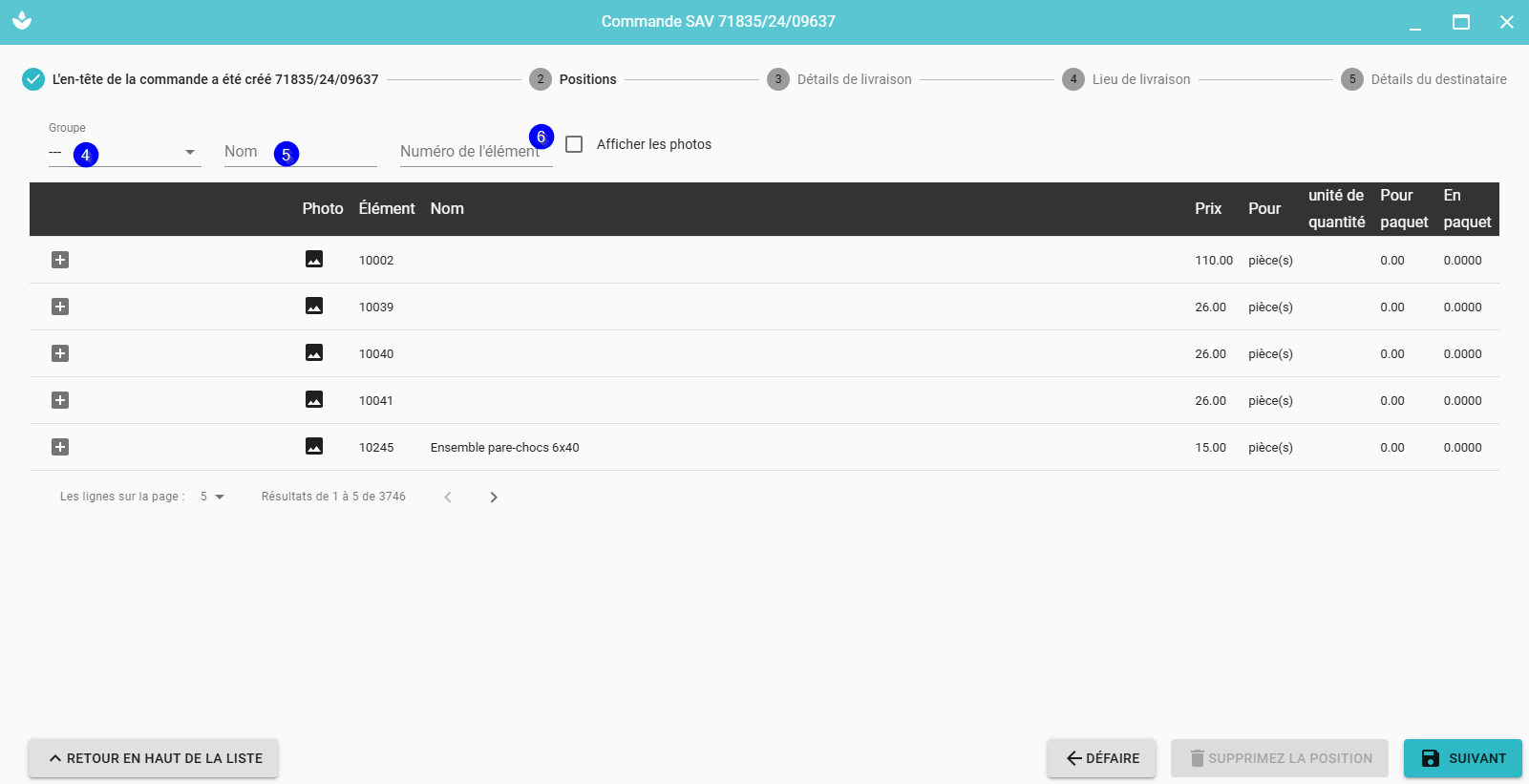Select the Lieu de livraison step

pos(1127,79)
